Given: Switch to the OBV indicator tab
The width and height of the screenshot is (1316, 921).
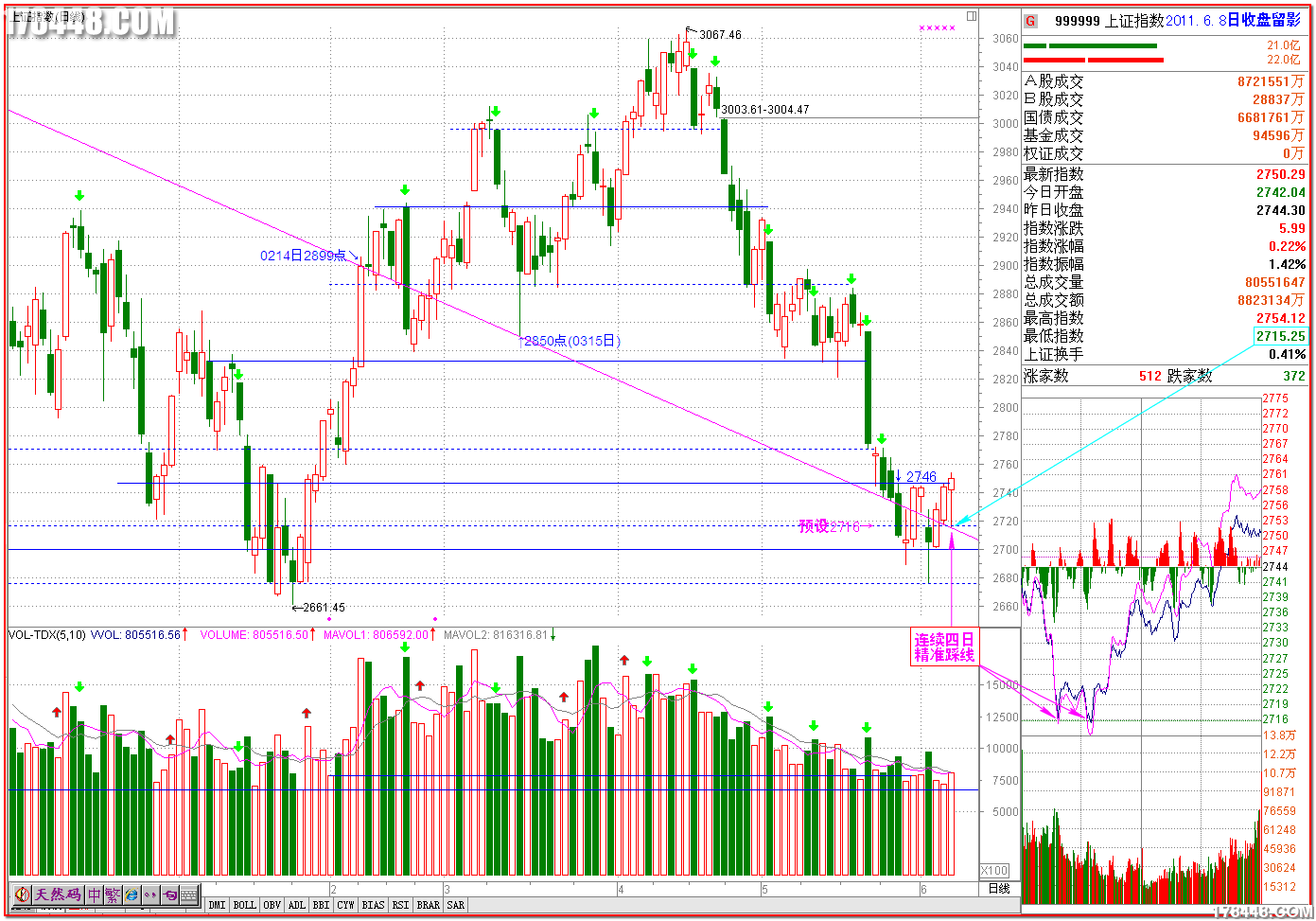Looking at the screenshot, I should point(272,906).
